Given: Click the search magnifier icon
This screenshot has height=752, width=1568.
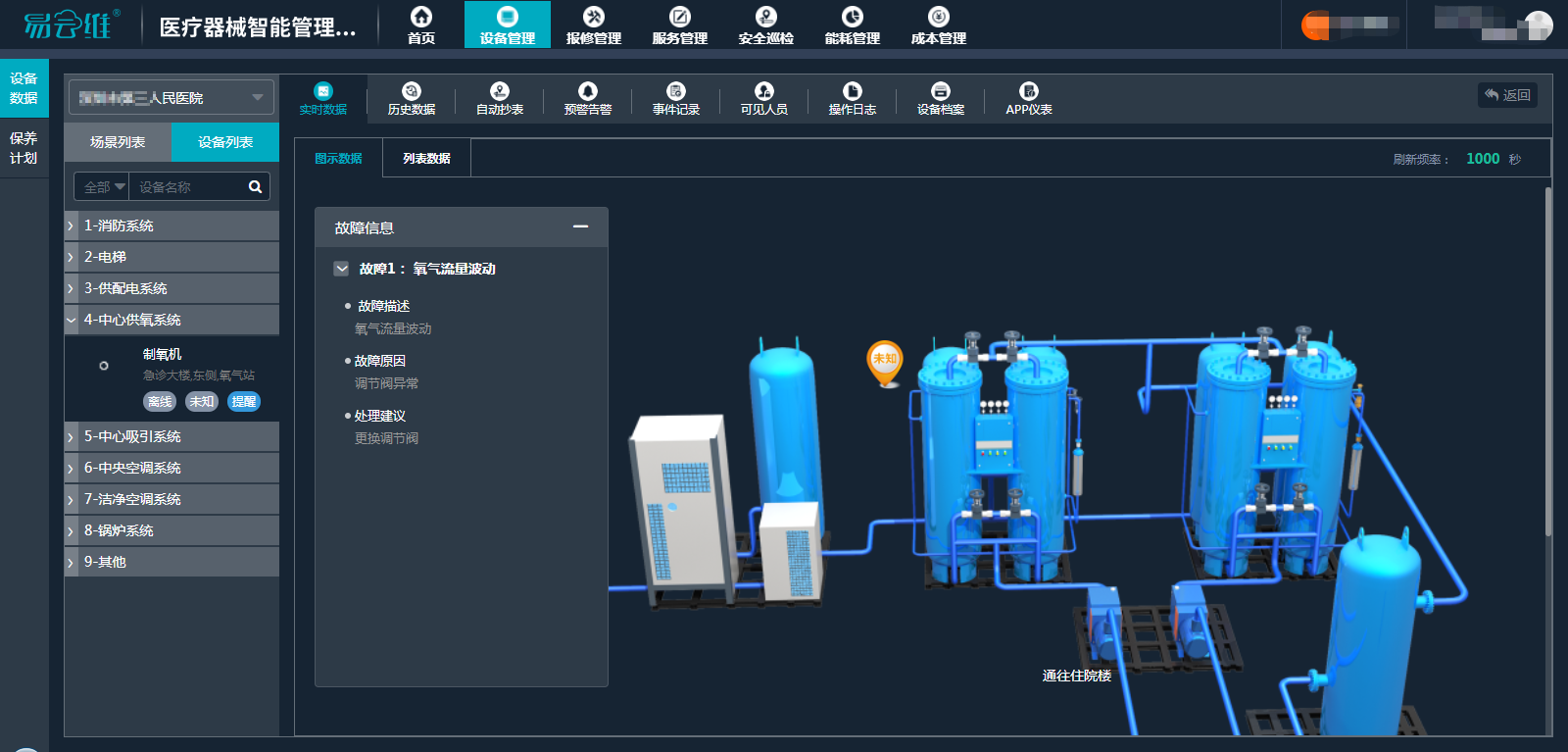Looking at the screenshot, I should point(255,187).
